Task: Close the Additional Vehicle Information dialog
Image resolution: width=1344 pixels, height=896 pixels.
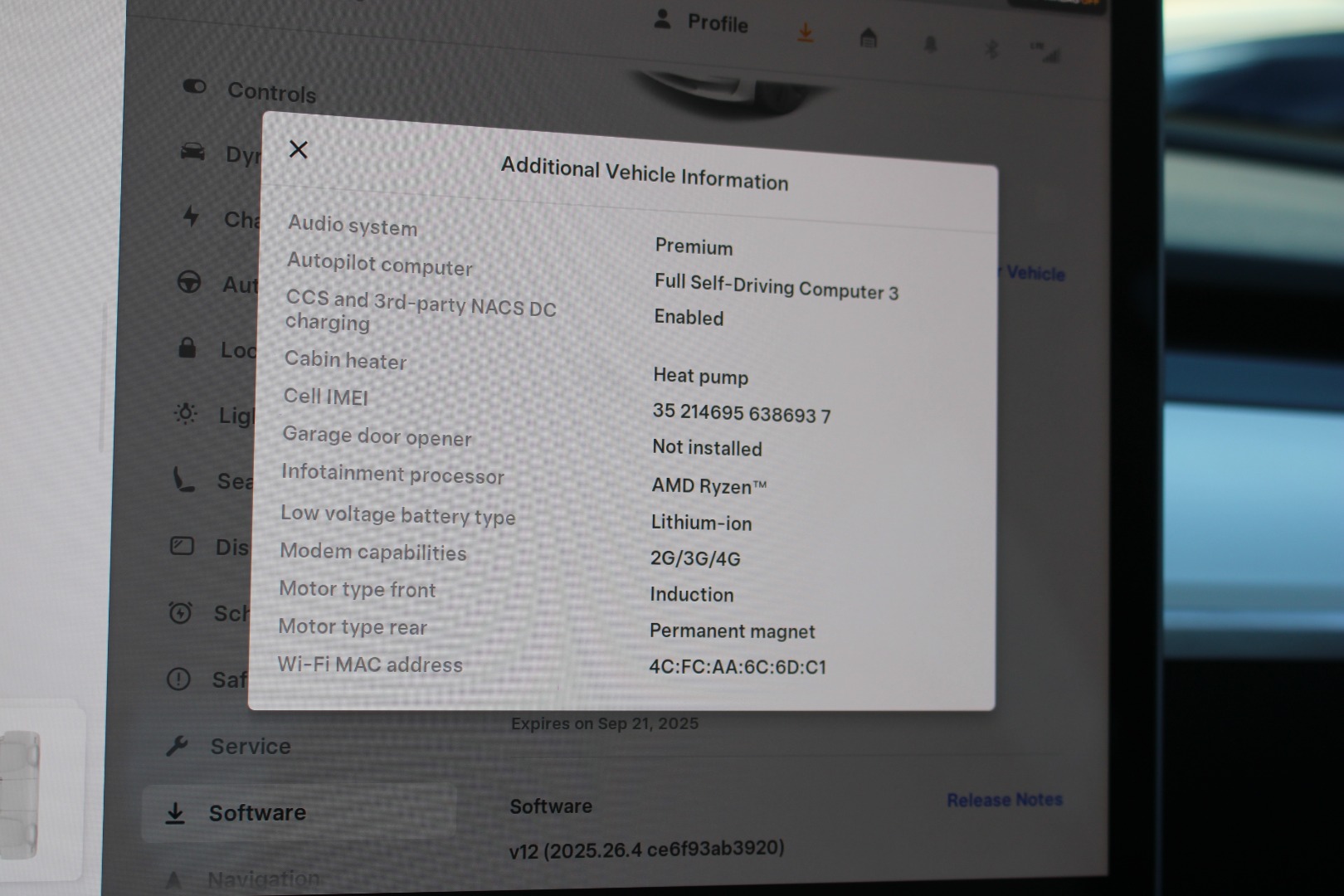Action: point(298,149)
